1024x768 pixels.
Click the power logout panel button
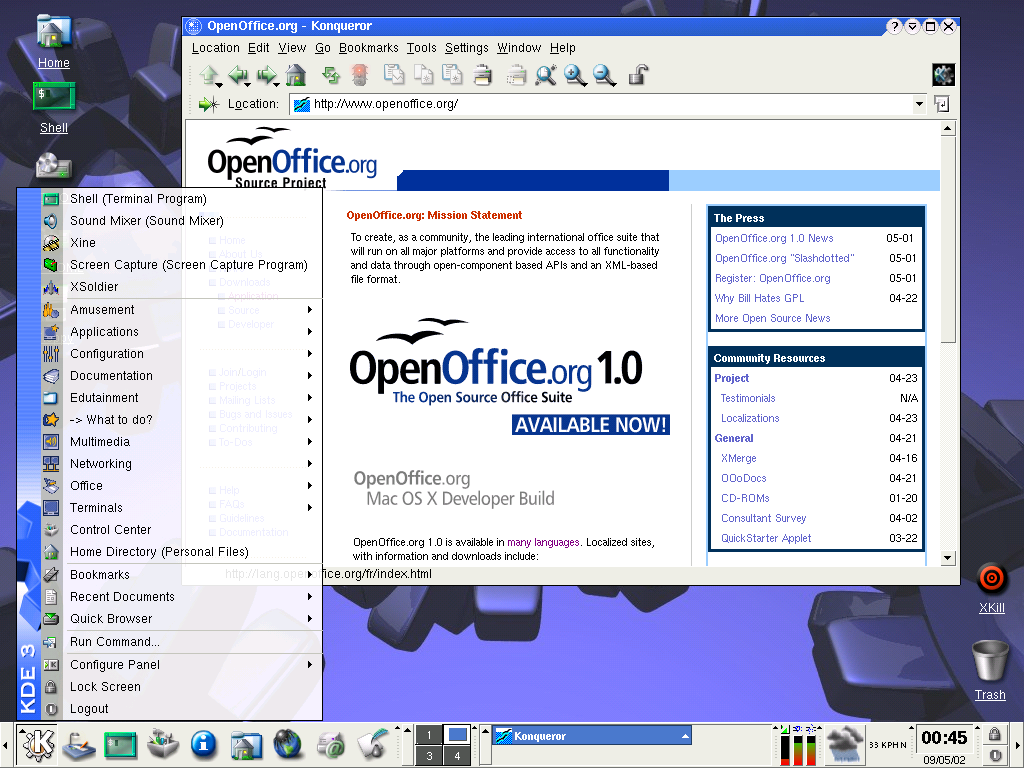pos(994,755)
